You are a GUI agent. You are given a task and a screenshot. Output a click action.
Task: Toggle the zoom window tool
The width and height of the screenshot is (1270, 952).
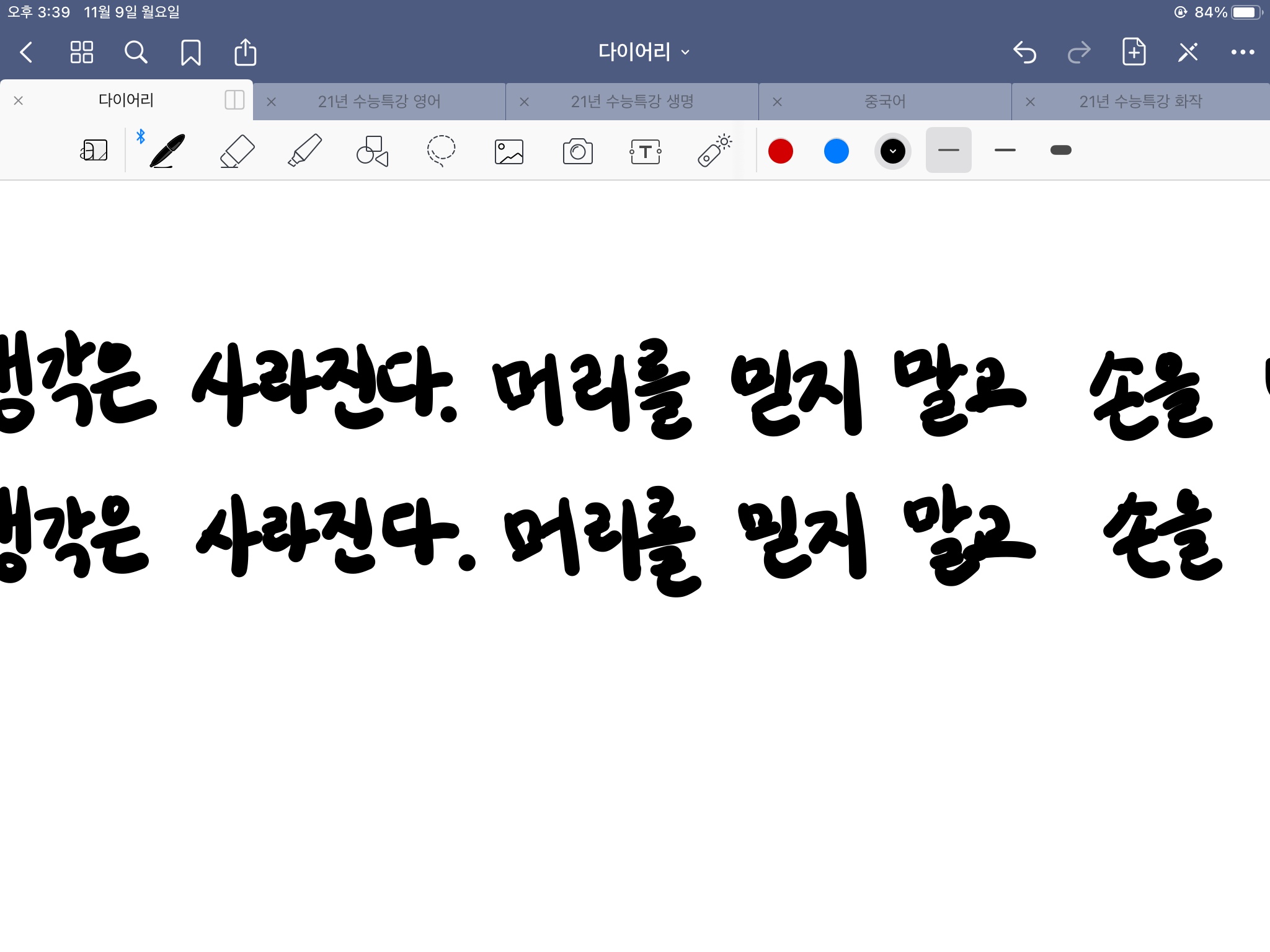point(94,150)
